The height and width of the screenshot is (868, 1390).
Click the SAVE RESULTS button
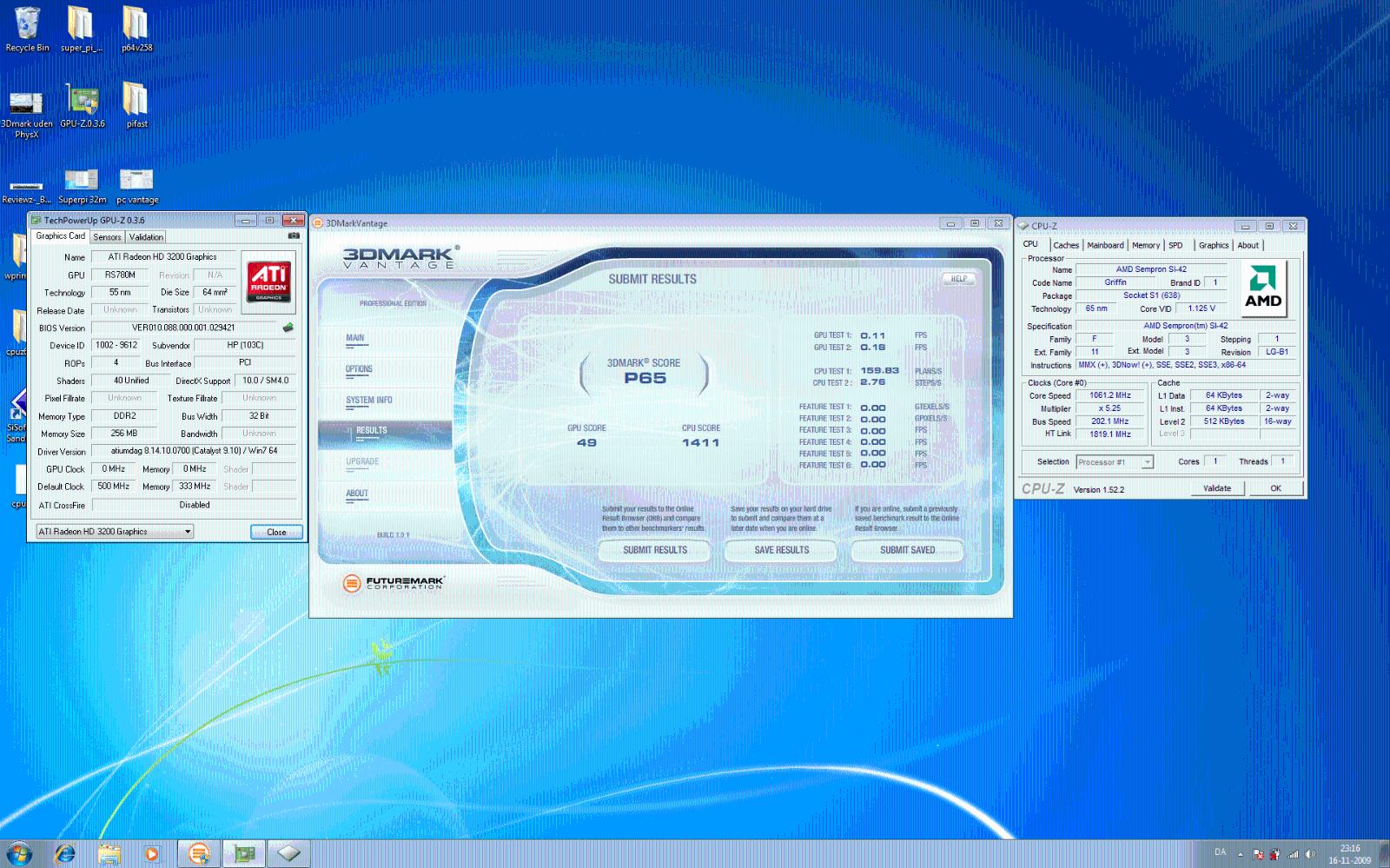point(782,550)
